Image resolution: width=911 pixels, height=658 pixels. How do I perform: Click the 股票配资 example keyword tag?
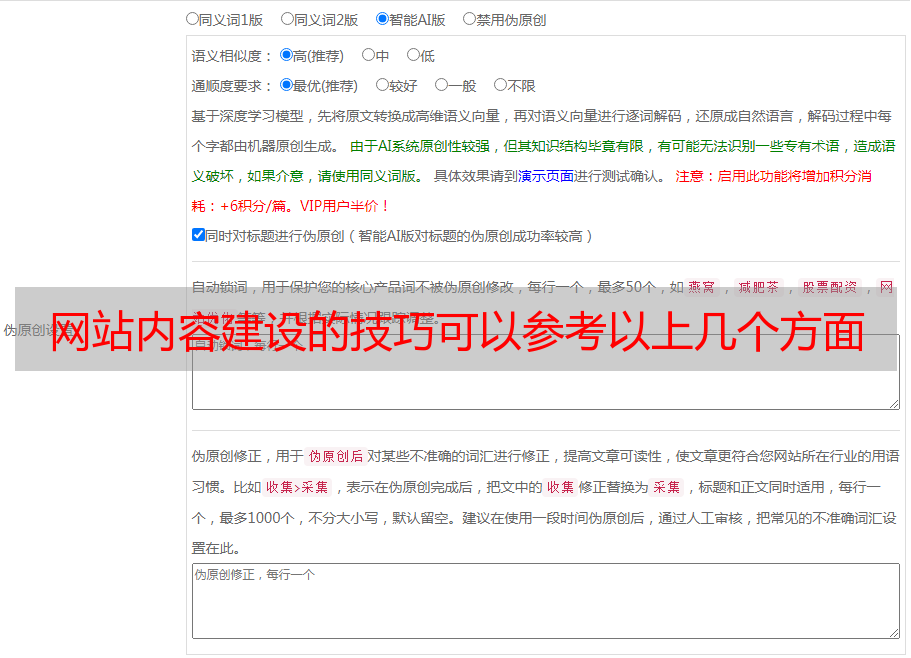coord(830,287)
